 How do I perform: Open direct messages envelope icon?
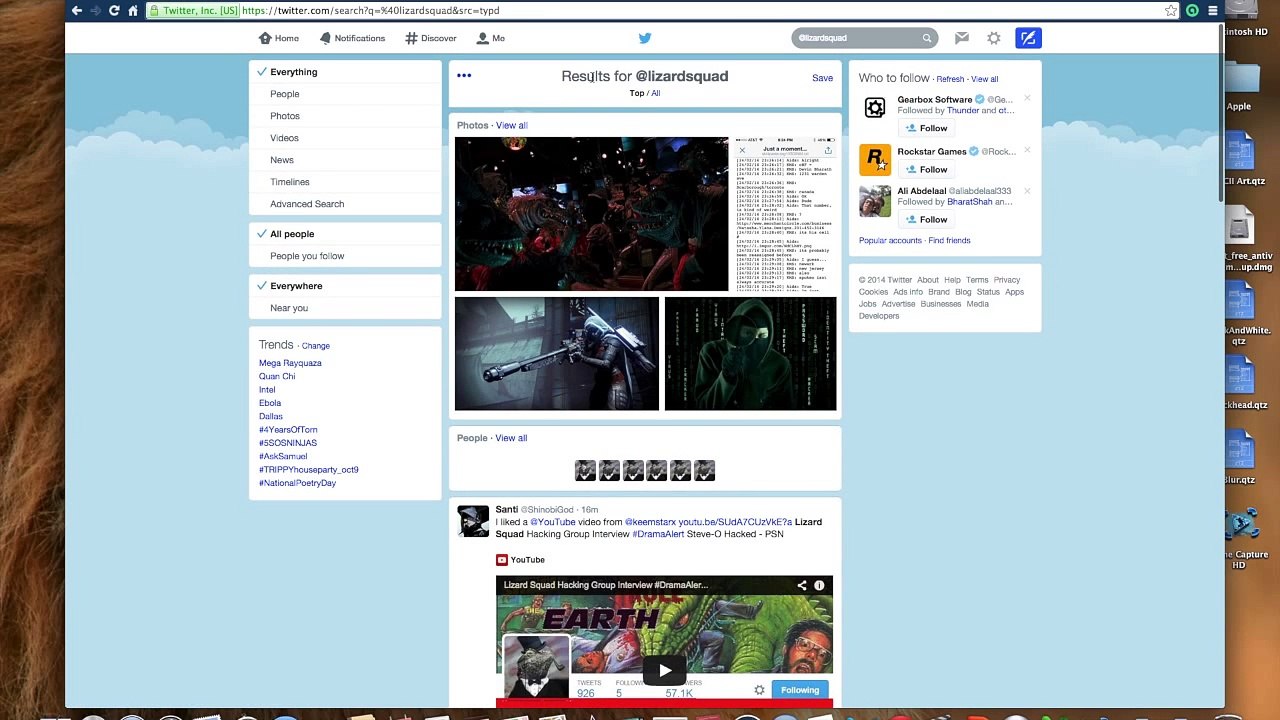click(x=962, y=38)
